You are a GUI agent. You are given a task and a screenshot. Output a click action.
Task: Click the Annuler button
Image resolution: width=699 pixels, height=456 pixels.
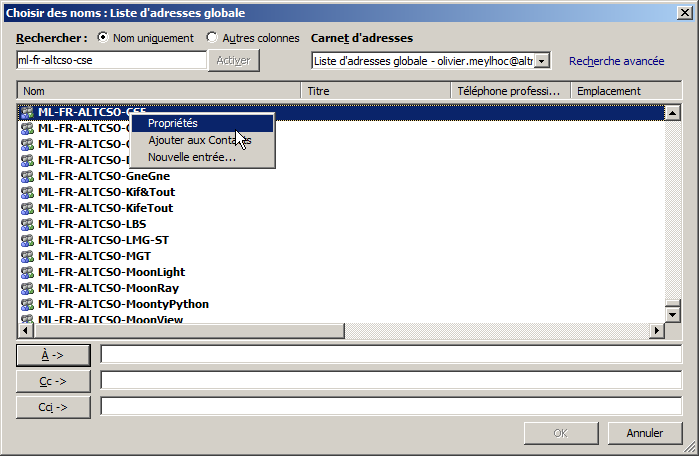pos(645,433)
